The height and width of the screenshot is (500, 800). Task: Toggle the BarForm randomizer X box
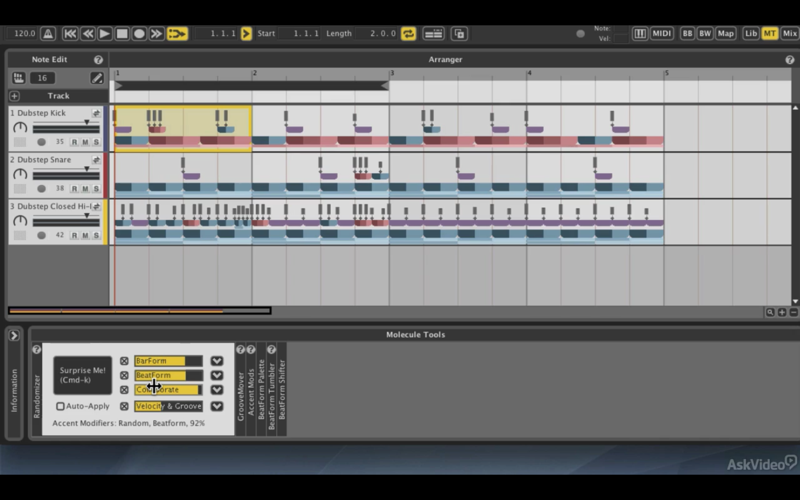coord(124,361)
